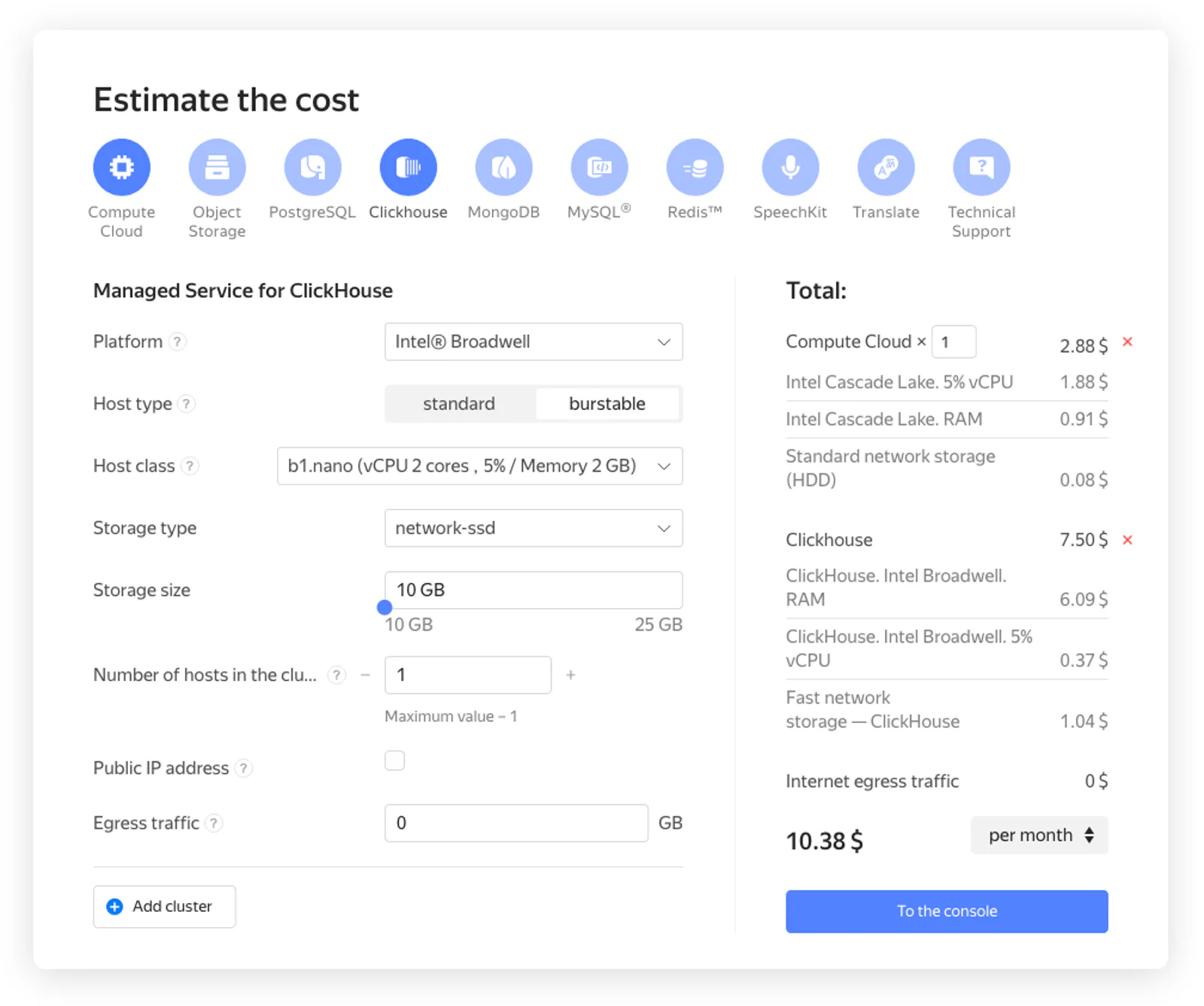Screen dimensions: 1204x1006
Task: Focus the Storage size 10 GB field
Action: pyautogui.click(x=534, y=590)
